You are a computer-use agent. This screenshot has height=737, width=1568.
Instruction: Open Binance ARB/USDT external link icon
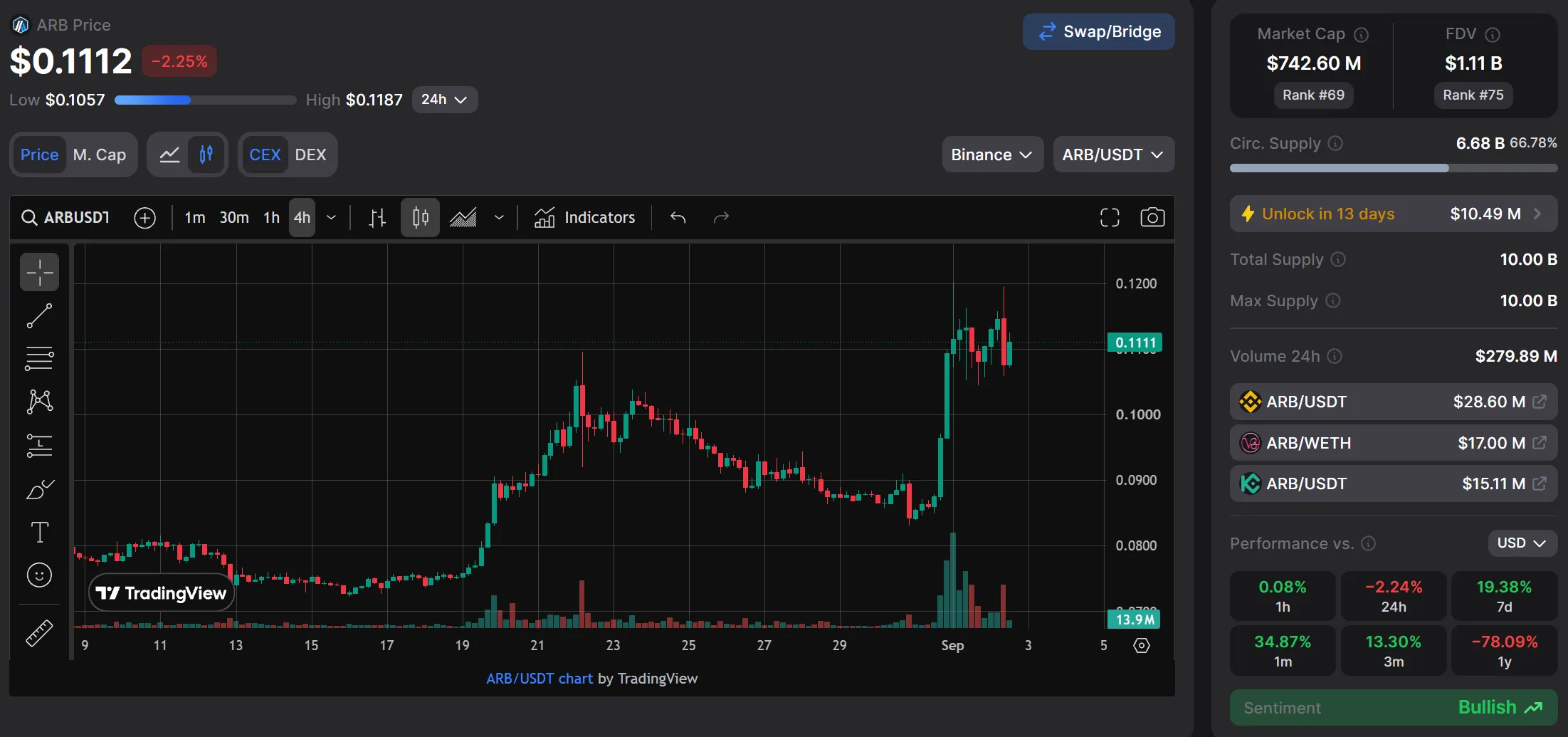tap(1539, 402)
